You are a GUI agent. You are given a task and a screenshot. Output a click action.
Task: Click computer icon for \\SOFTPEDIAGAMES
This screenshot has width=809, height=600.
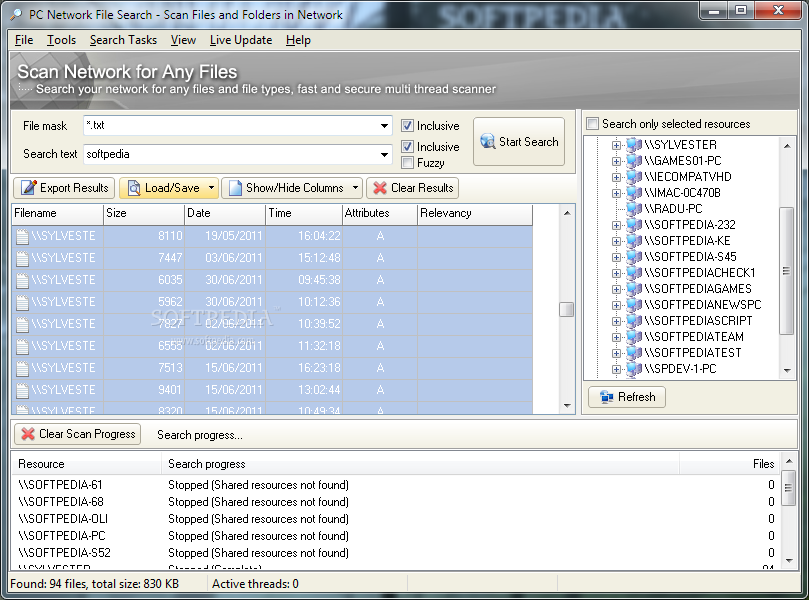[634, 289]
